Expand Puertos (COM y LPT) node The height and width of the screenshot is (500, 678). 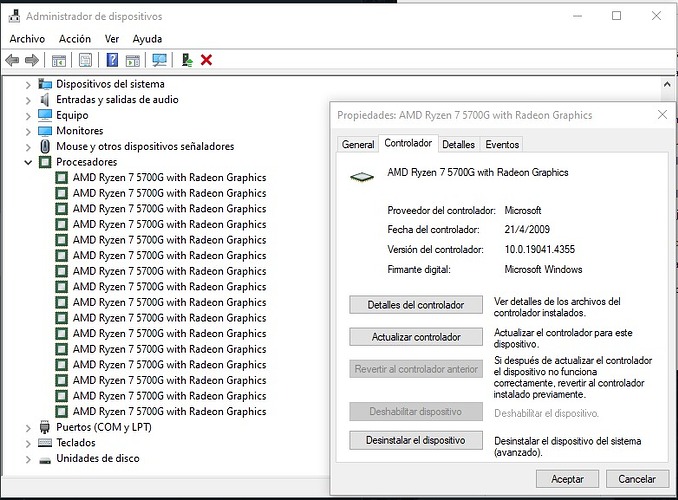click(x=28, y=428)
